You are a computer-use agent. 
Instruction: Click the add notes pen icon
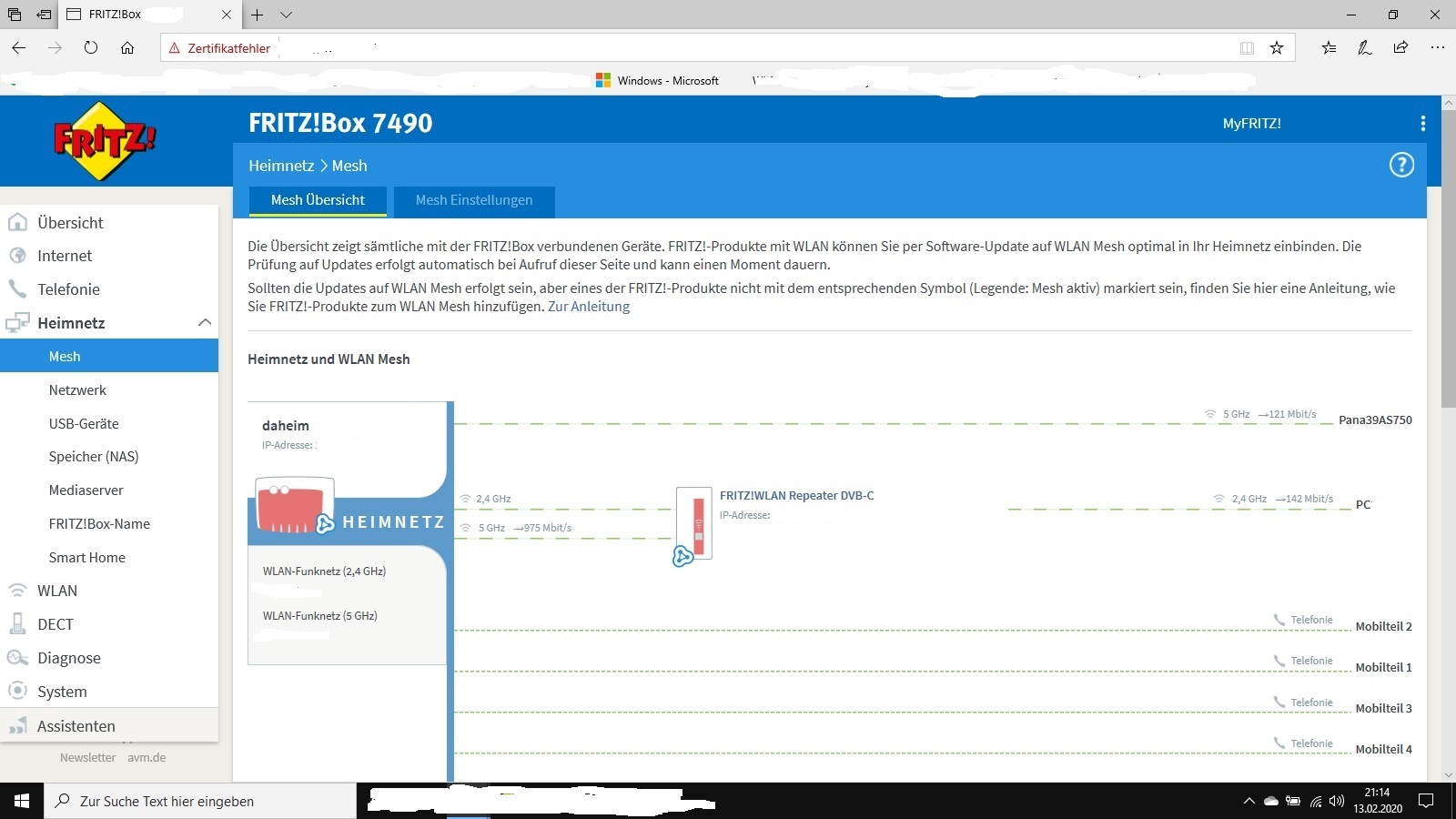pos(1364,47)
